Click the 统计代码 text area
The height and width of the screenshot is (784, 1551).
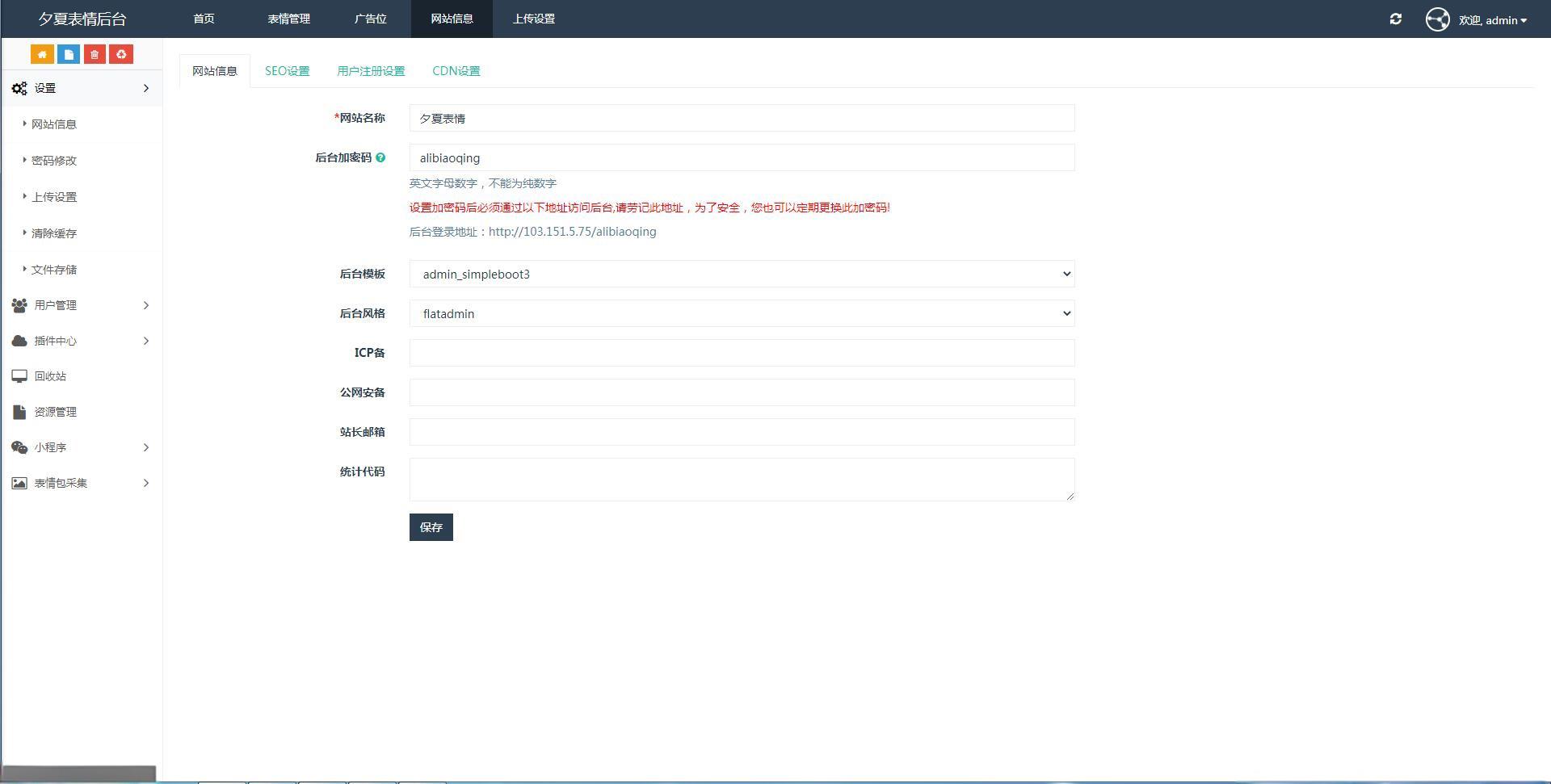click(x=742, y=480)
